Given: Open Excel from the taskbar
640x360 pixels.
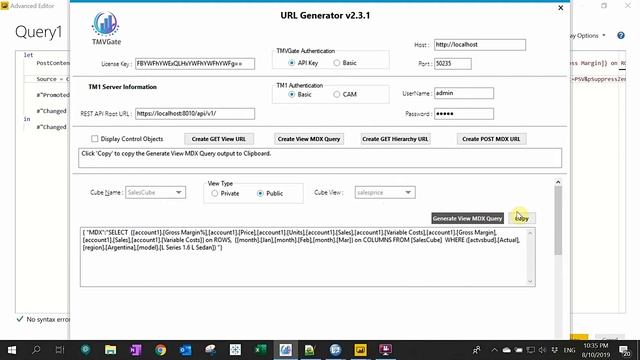Looking at the screenshot, I should 260,350.
